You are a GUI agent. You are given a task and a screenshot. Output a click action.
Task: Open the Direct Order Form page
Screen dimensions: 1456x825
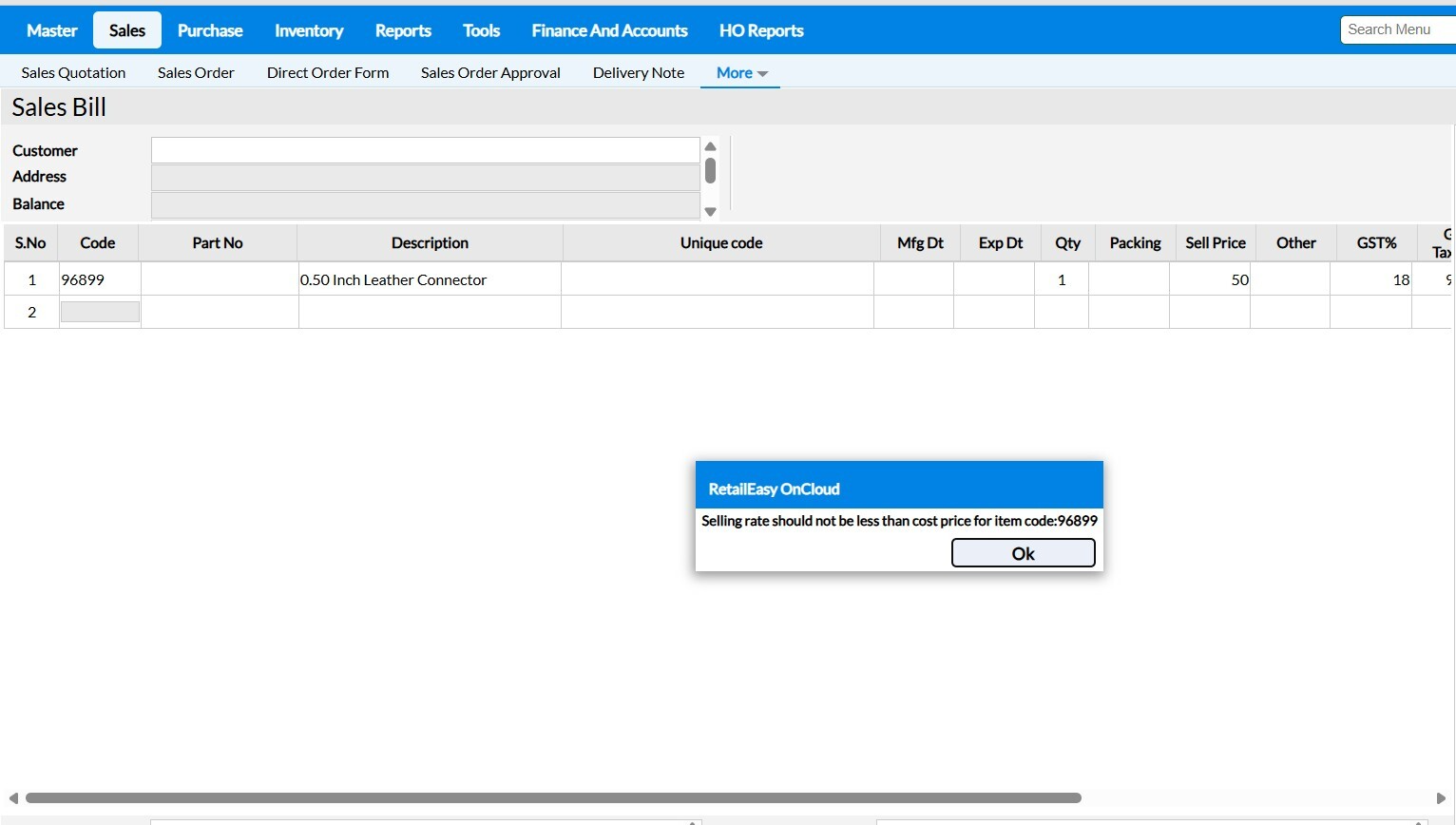click(328, 73)
